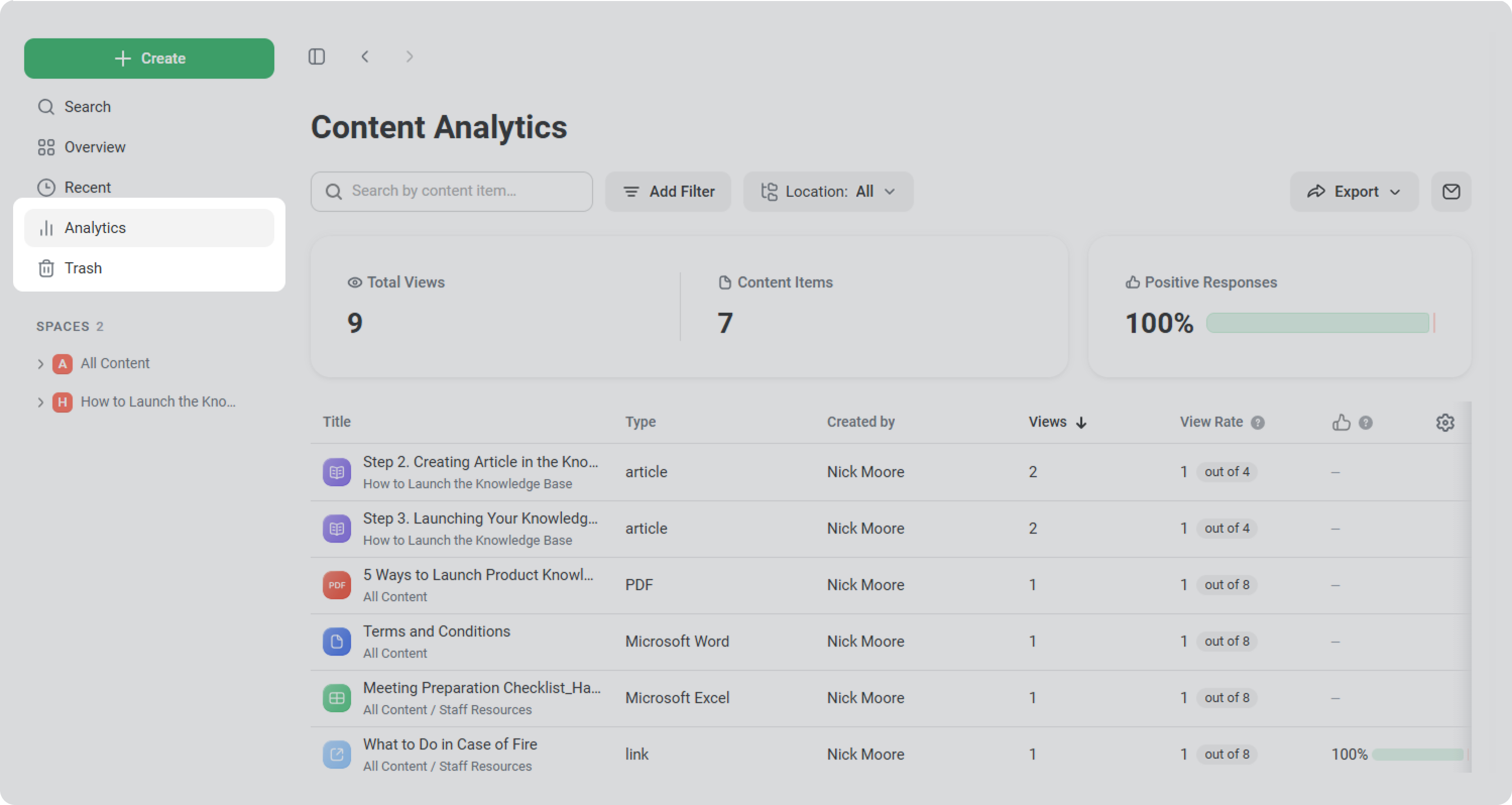The image size is (1512, 805).
Task: Expand How to Launch the Kno... space
Action: 40,402
